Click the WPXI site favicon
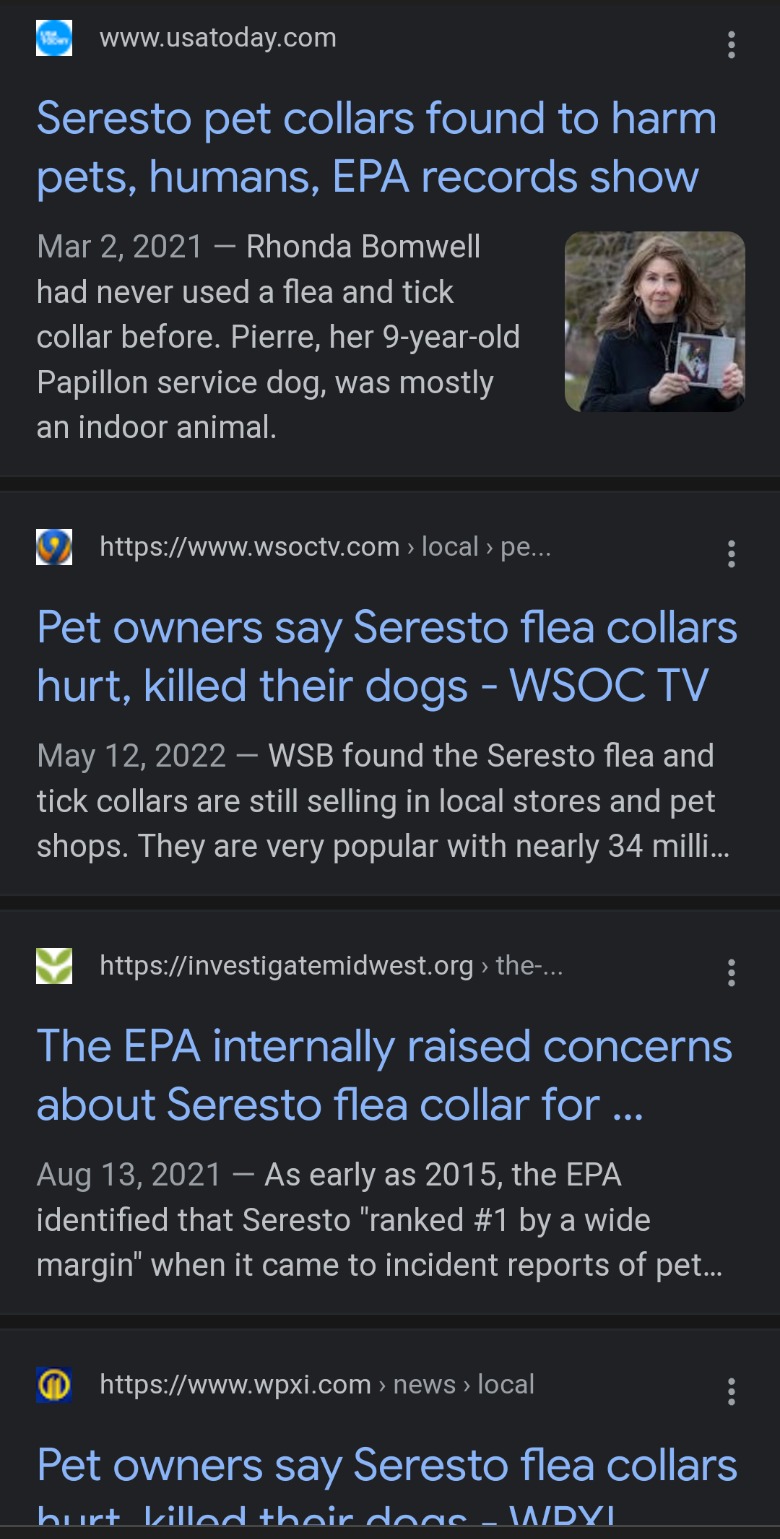780x1539 pixels. pos(54,1385)
